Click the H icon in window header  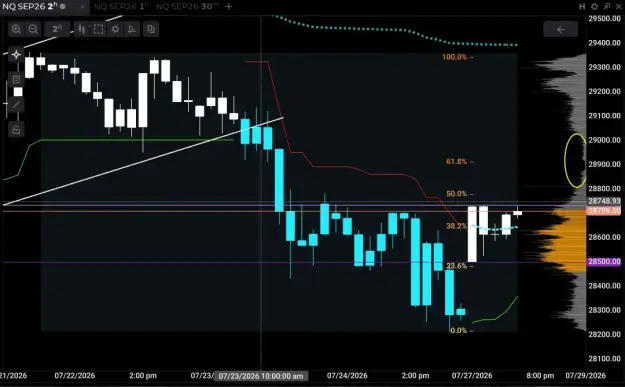tap(582, 6)
